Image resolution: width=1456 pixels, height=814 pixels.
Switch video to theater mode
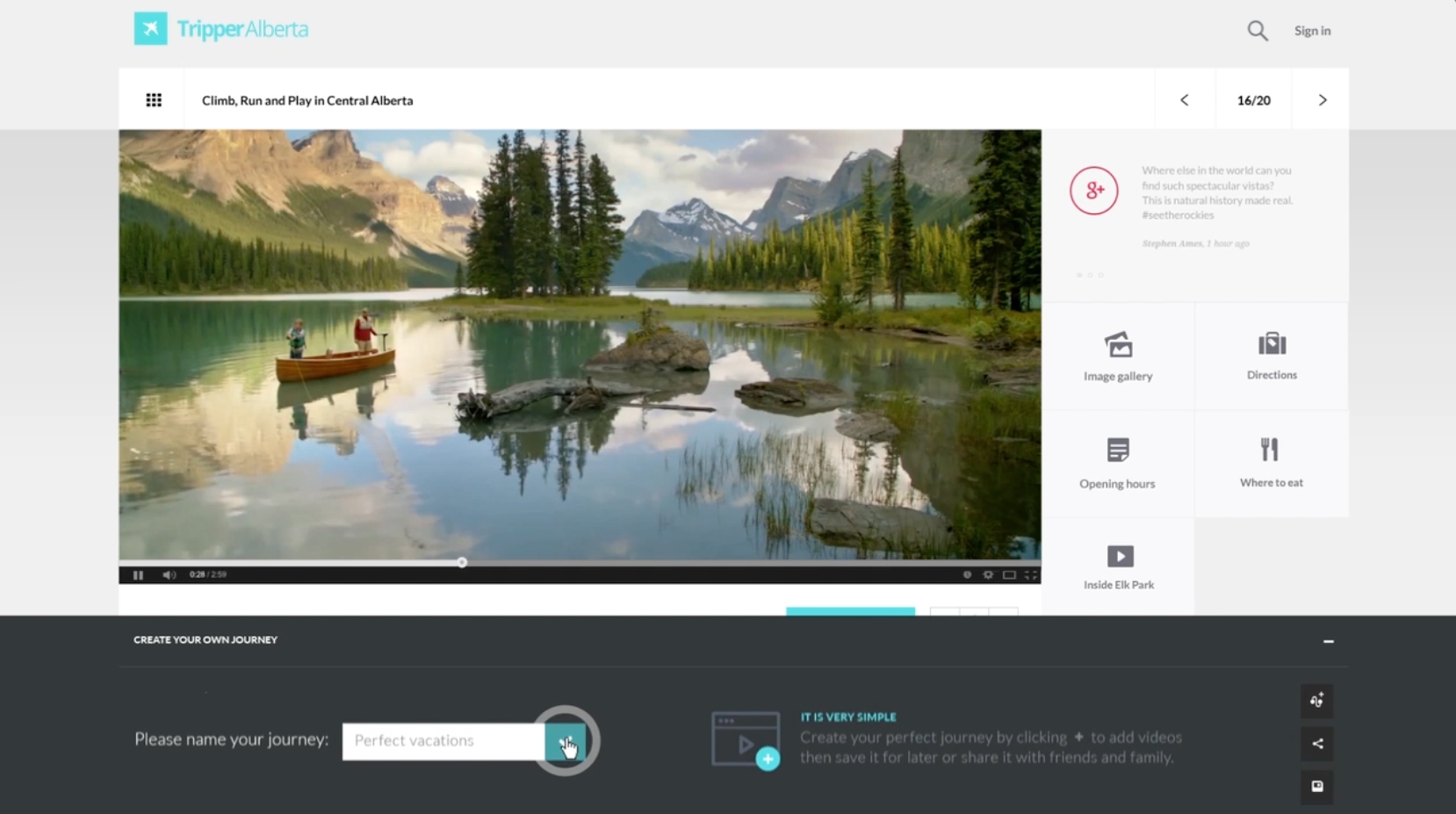click(x=1009, y=575)
